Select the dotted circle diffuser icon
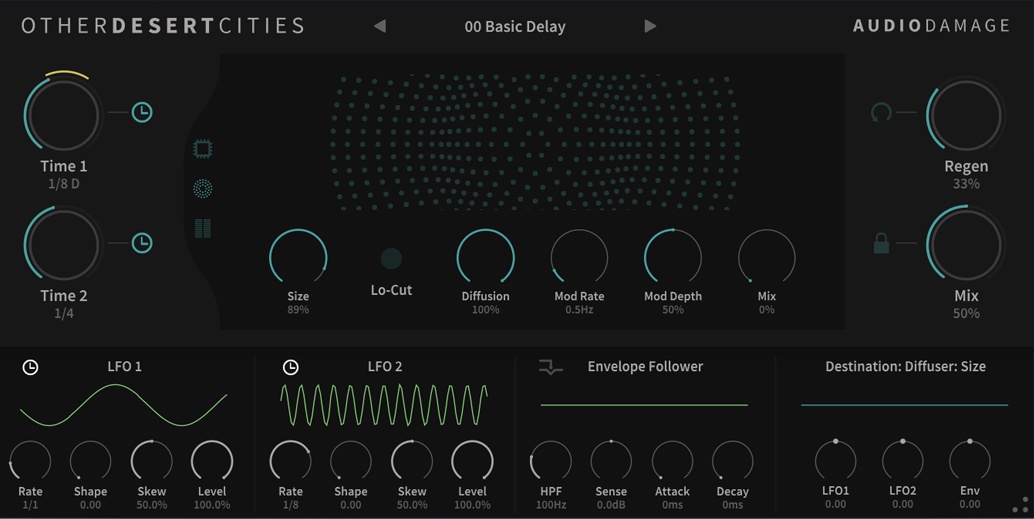This screenshot has width=1034, height=519. (202, 189)
